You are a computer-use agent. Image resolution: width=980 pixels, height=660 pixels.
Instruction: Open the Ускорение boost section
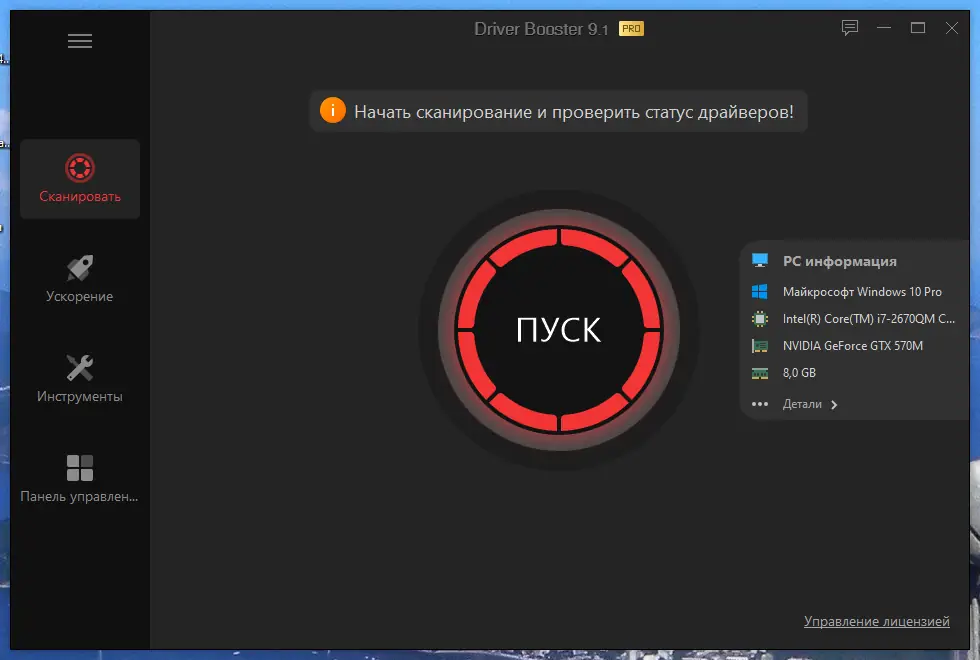pyautogui.click(x=79, y=278)
